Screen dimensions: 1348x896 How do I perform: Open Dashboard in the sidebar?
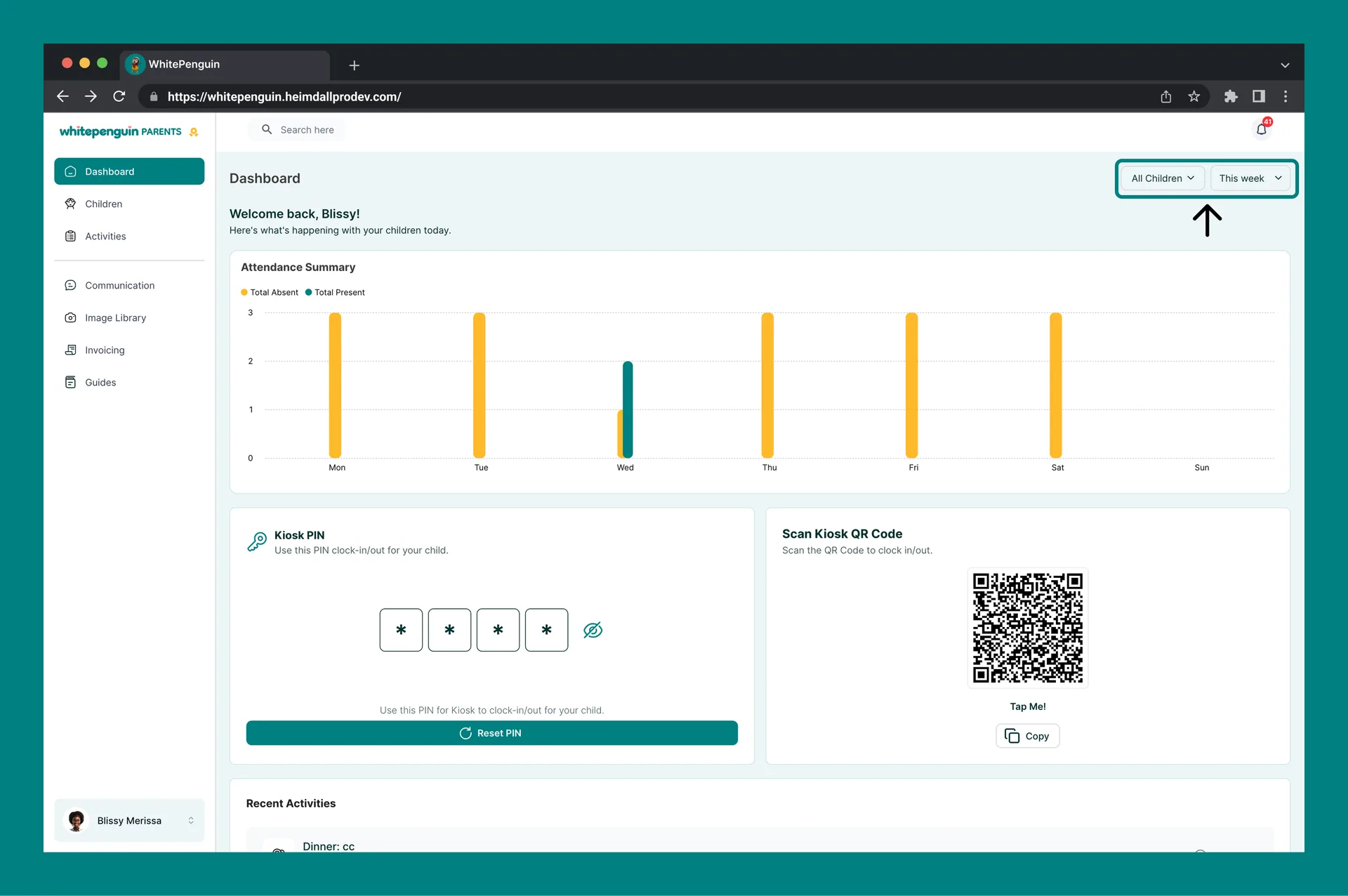point(129,171)
